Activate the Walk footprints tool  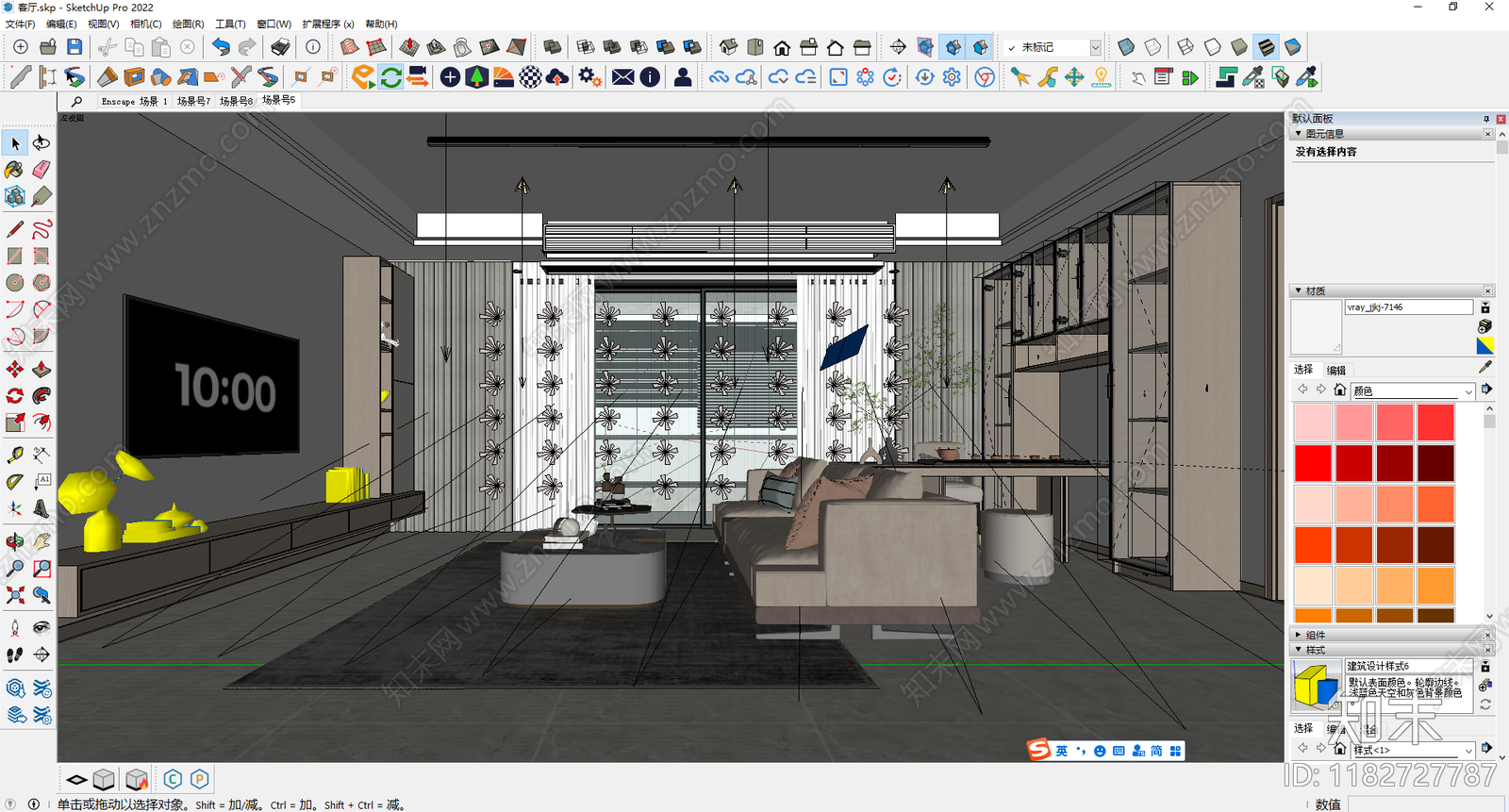pos(15,655)
